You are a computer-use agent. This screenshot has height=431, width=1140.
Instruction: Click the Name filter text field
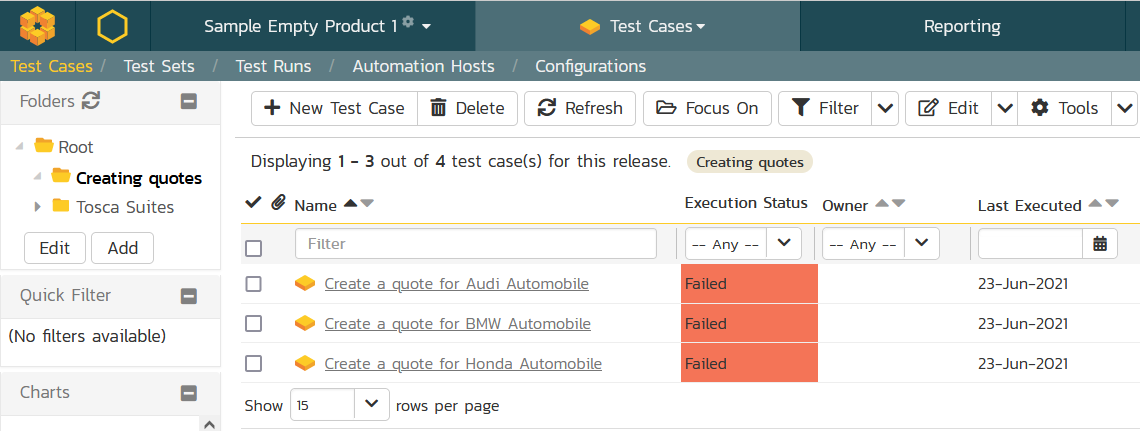click(x=475, y=243)
